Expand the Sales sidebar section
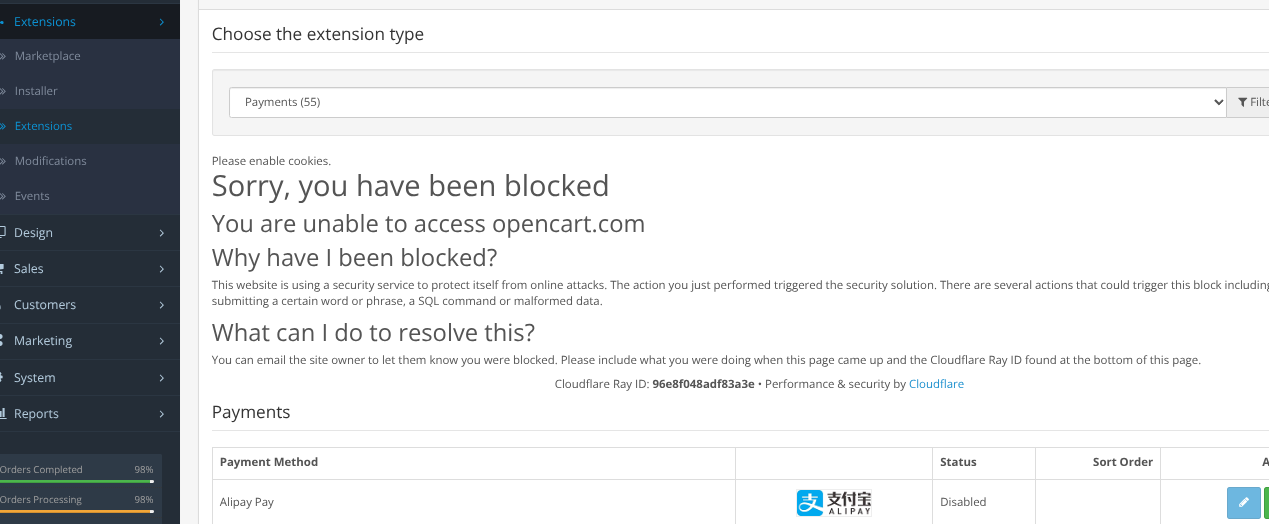The image size is (1269, 524). 90,269
